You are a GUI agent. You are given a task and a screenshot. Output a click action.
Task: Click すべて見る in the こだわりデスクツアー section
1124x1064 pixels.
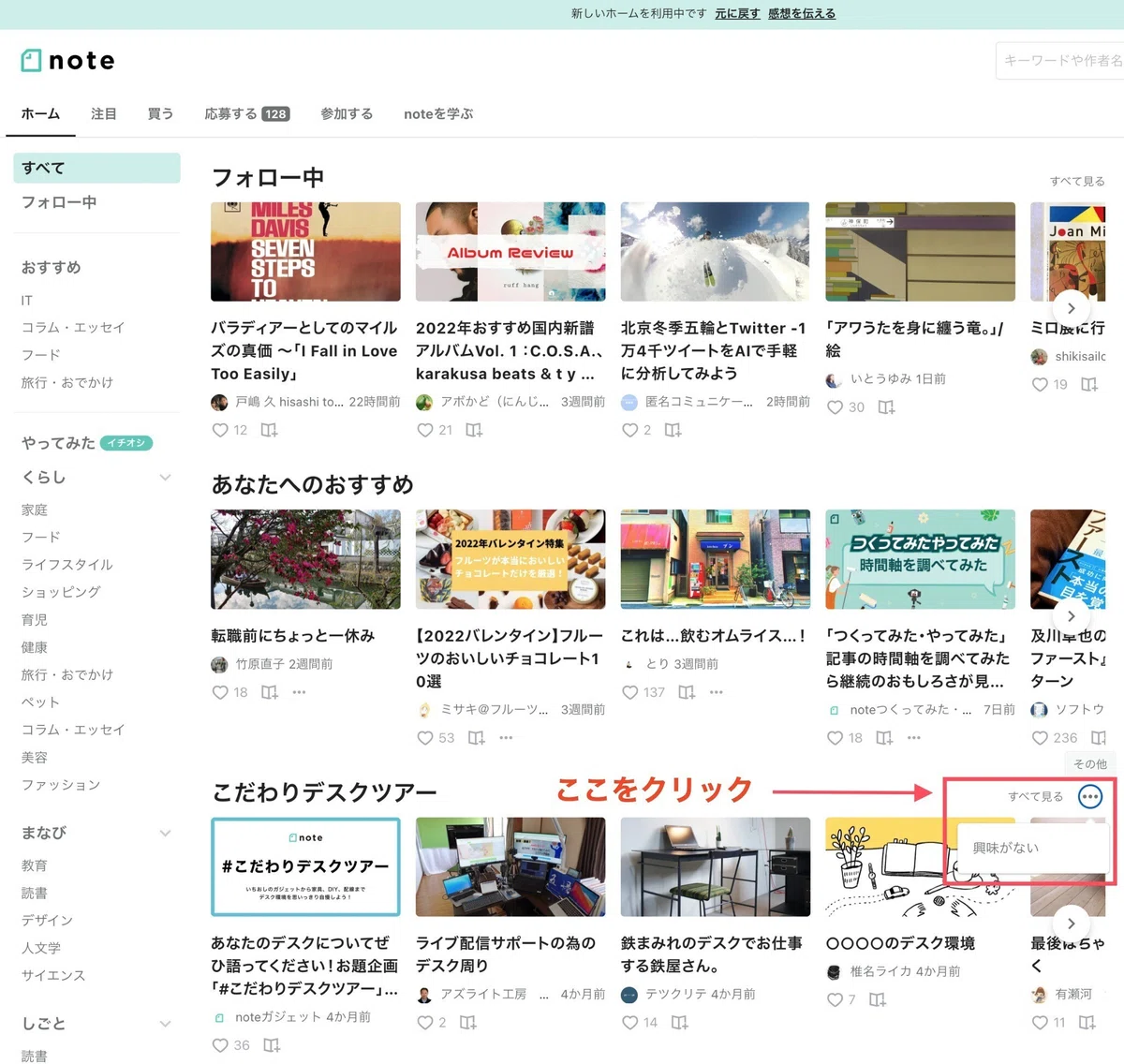point(1035,797)
